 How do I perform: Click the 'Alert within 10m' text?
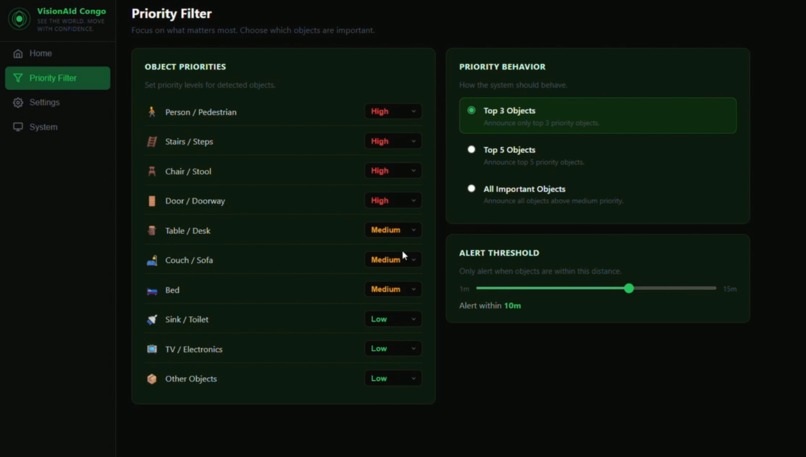[x=490, y=306]
